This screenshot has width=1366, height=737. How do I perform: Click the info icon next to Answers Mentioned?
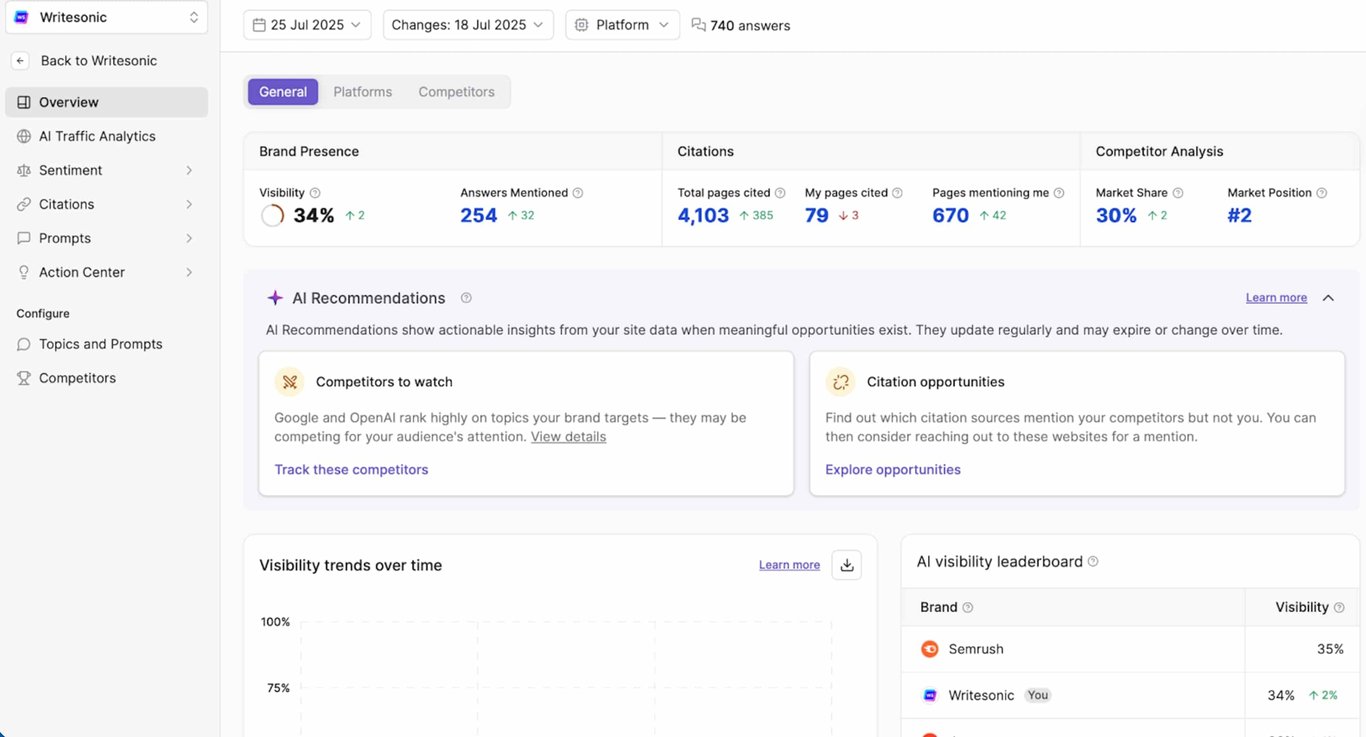pos(578,193)
